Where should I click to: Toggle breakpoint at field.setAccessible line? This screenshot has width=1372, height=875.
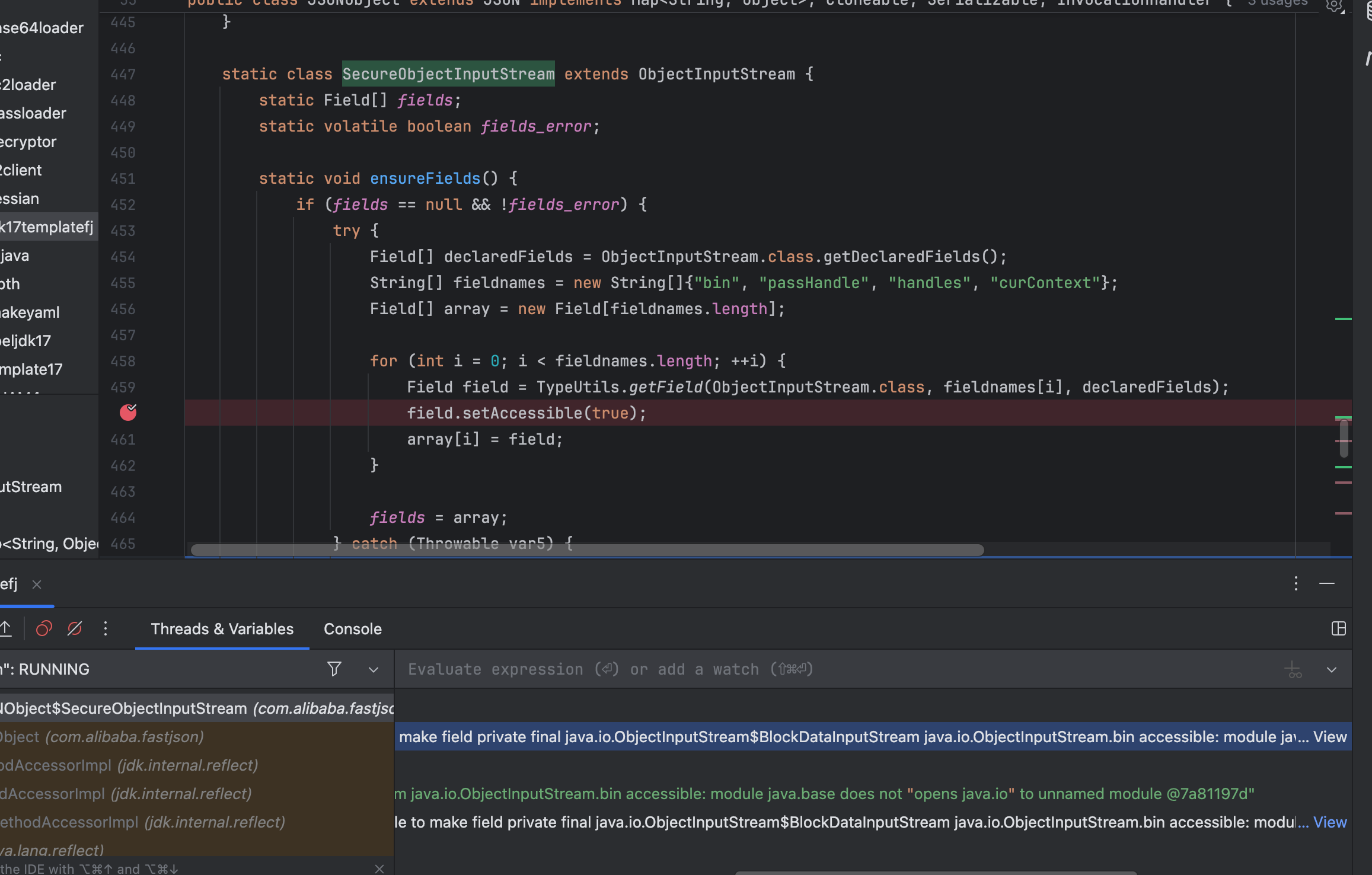[x=128, y=413]
